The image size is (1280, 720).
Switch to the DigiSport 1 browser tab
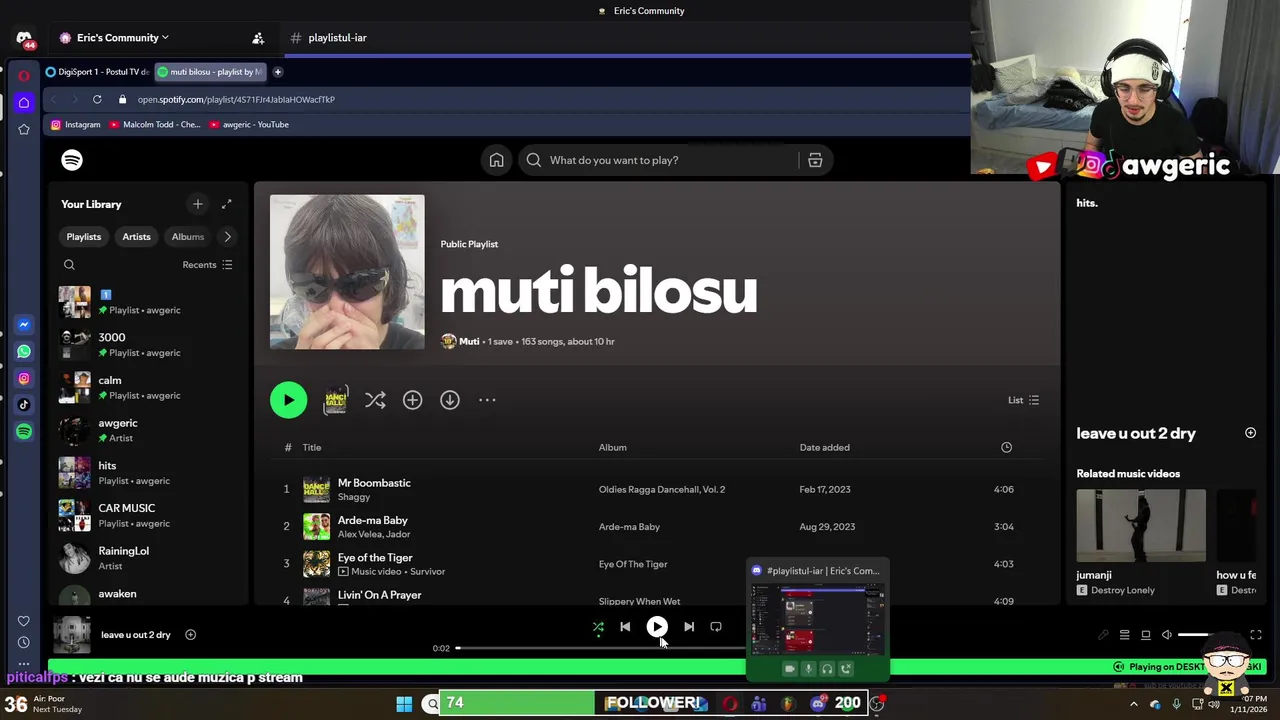coord(97,72)
